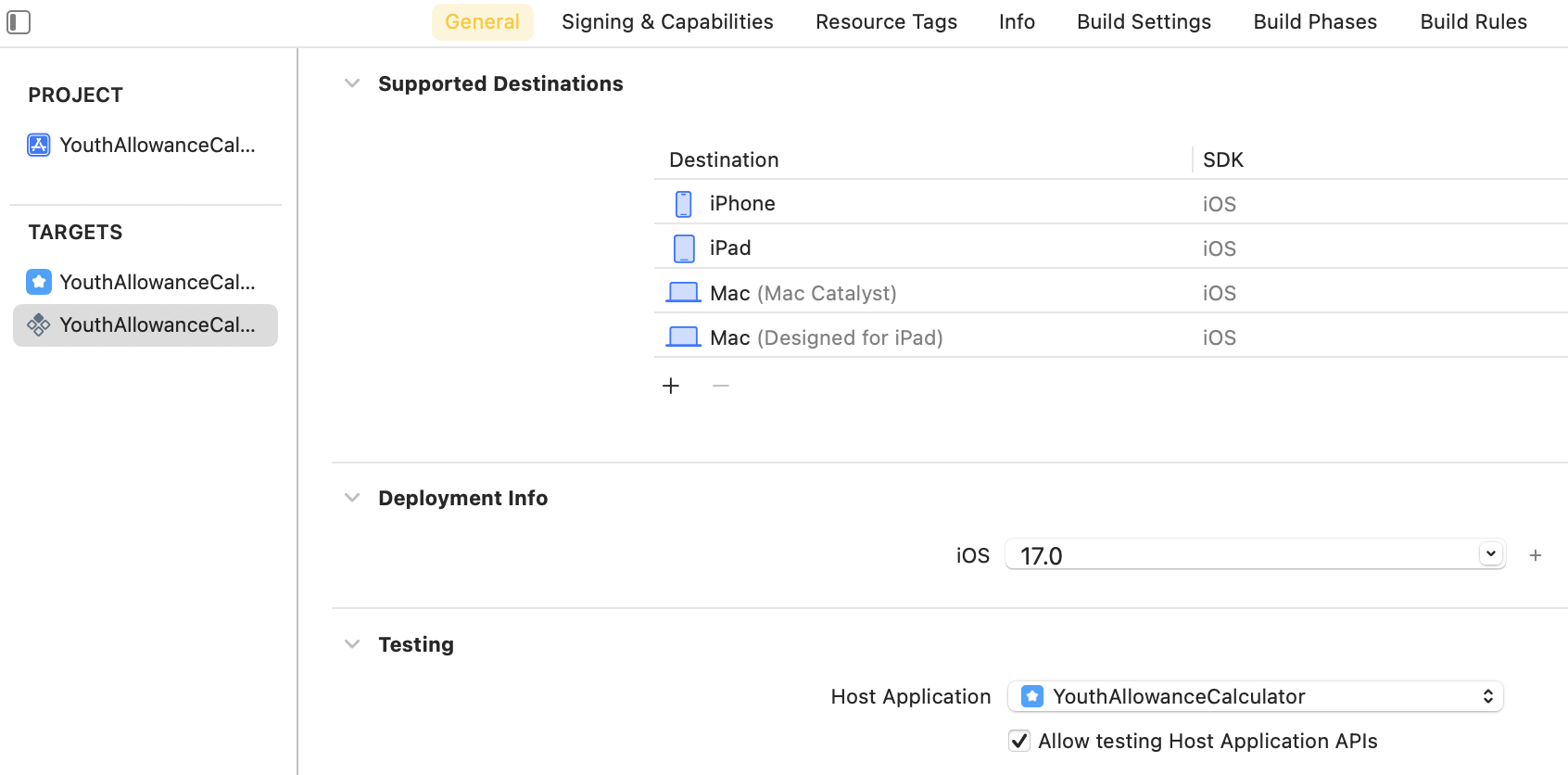Open the Build Phases tab

point(1315,22)
